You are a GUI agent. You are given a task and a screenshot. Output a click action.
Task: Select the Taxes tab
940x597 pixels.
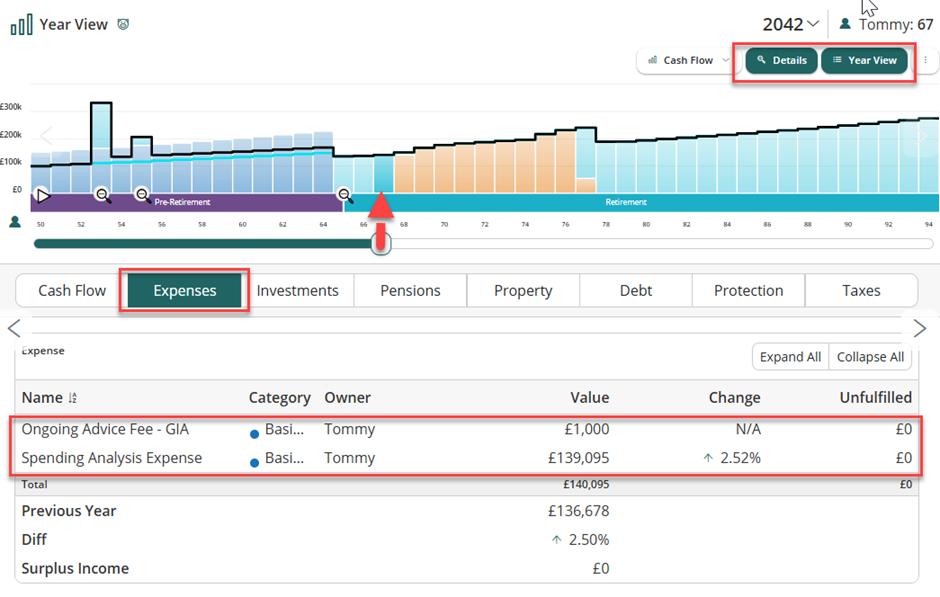[861, 290]
